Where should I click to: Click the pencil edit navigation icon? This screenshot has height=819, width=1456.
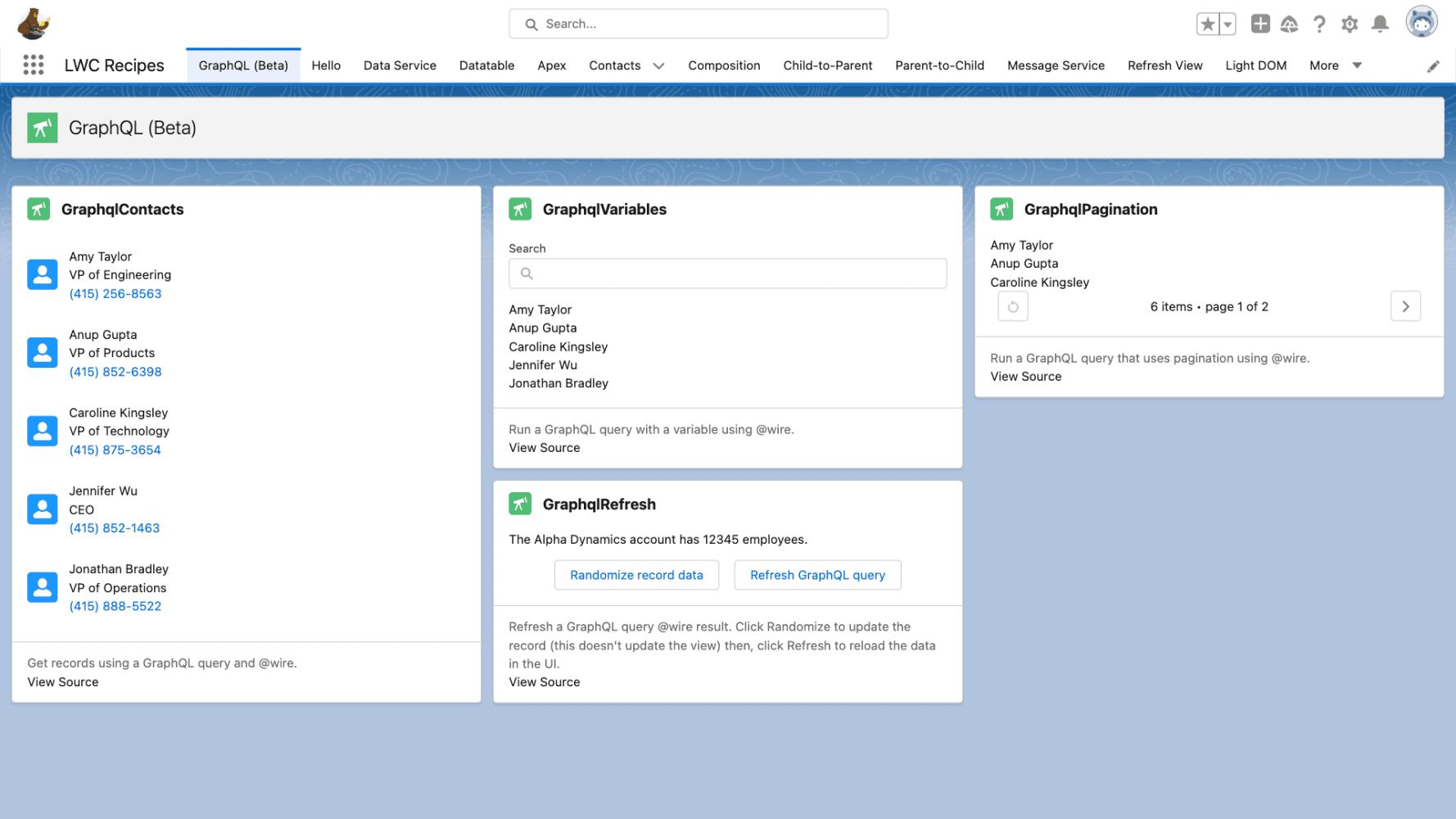coord(1433,66)
